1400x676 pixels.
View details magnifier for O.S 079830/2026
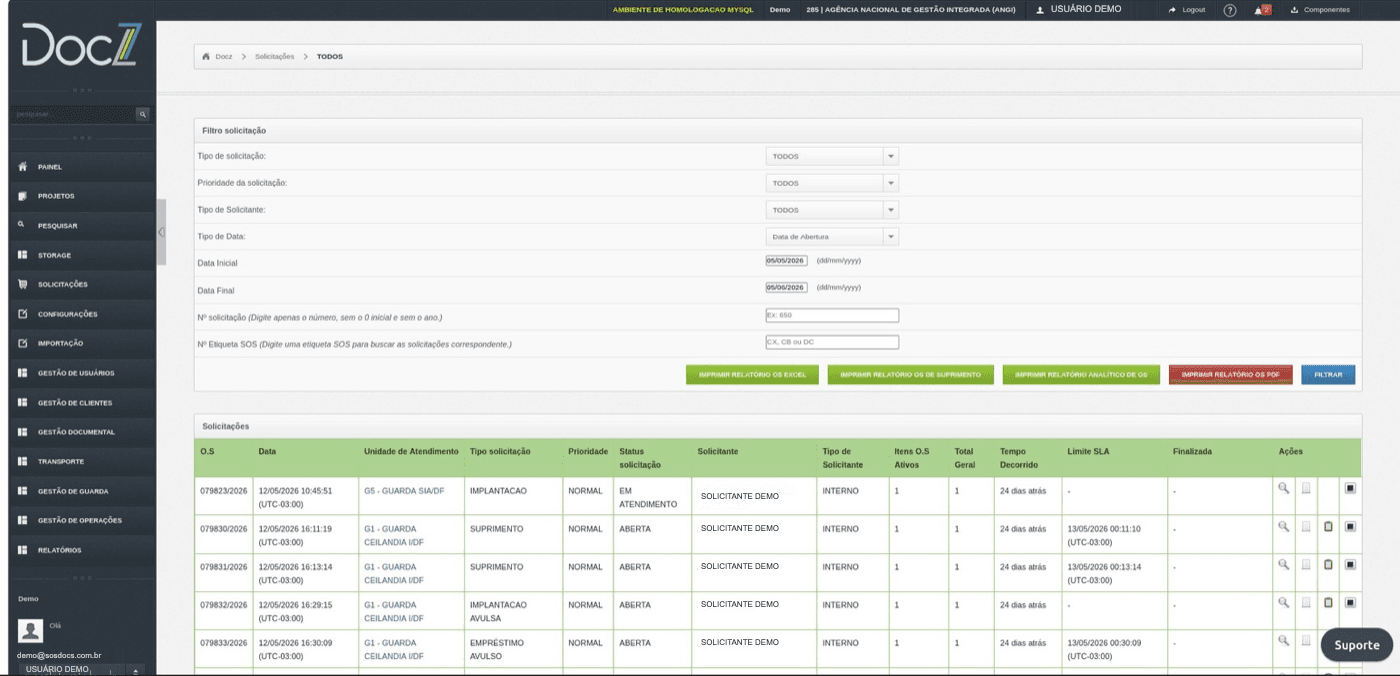1284,526
